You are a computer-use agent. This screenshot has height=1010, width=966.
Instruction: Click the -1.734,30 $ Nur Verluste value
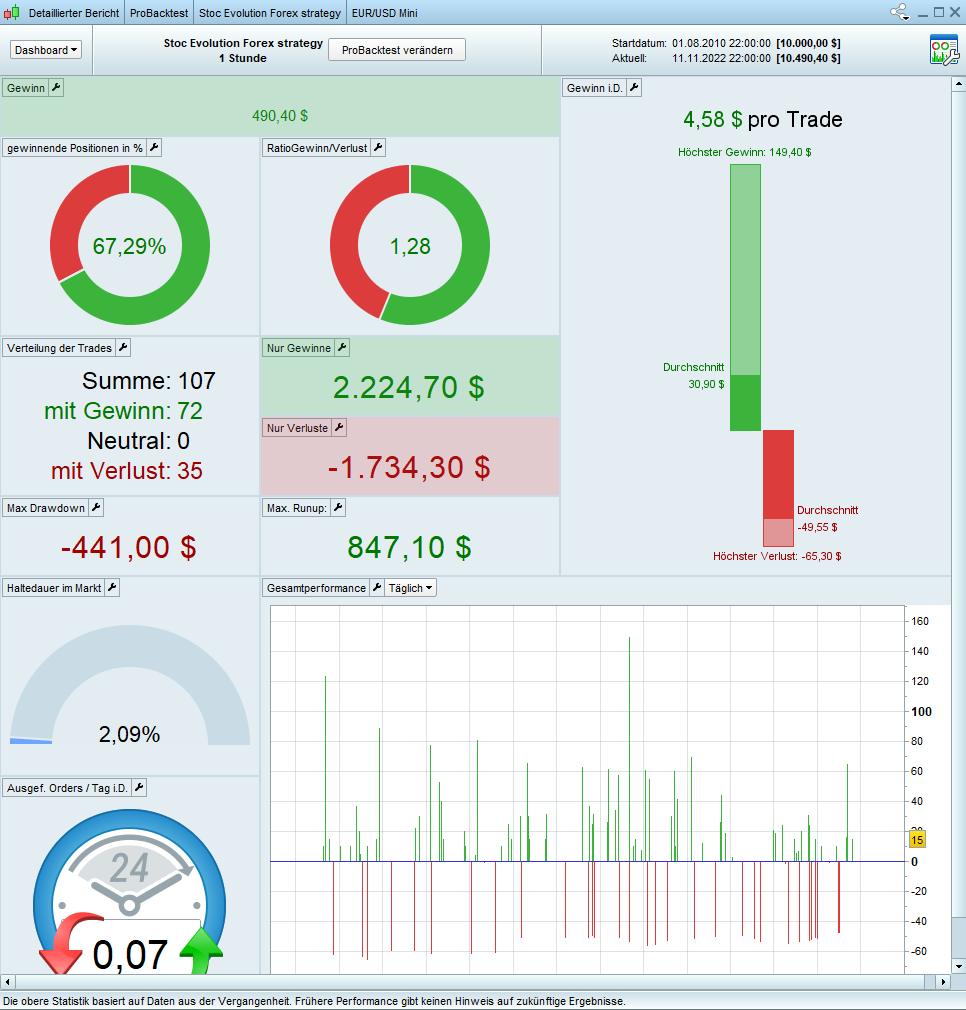[x=409, y=468]
